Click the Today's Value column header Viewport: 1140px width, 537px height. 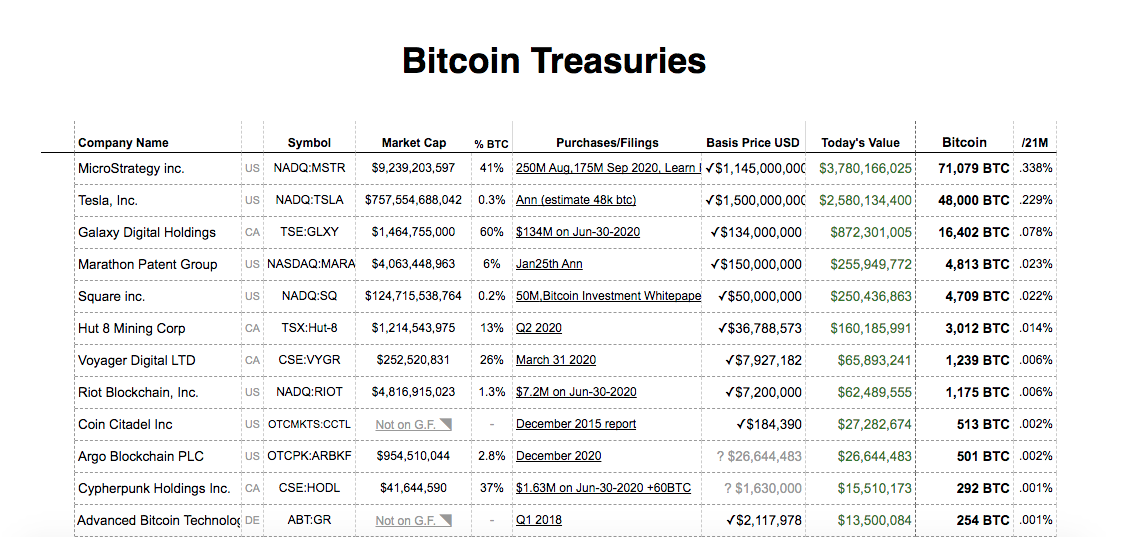coord(860,143)
